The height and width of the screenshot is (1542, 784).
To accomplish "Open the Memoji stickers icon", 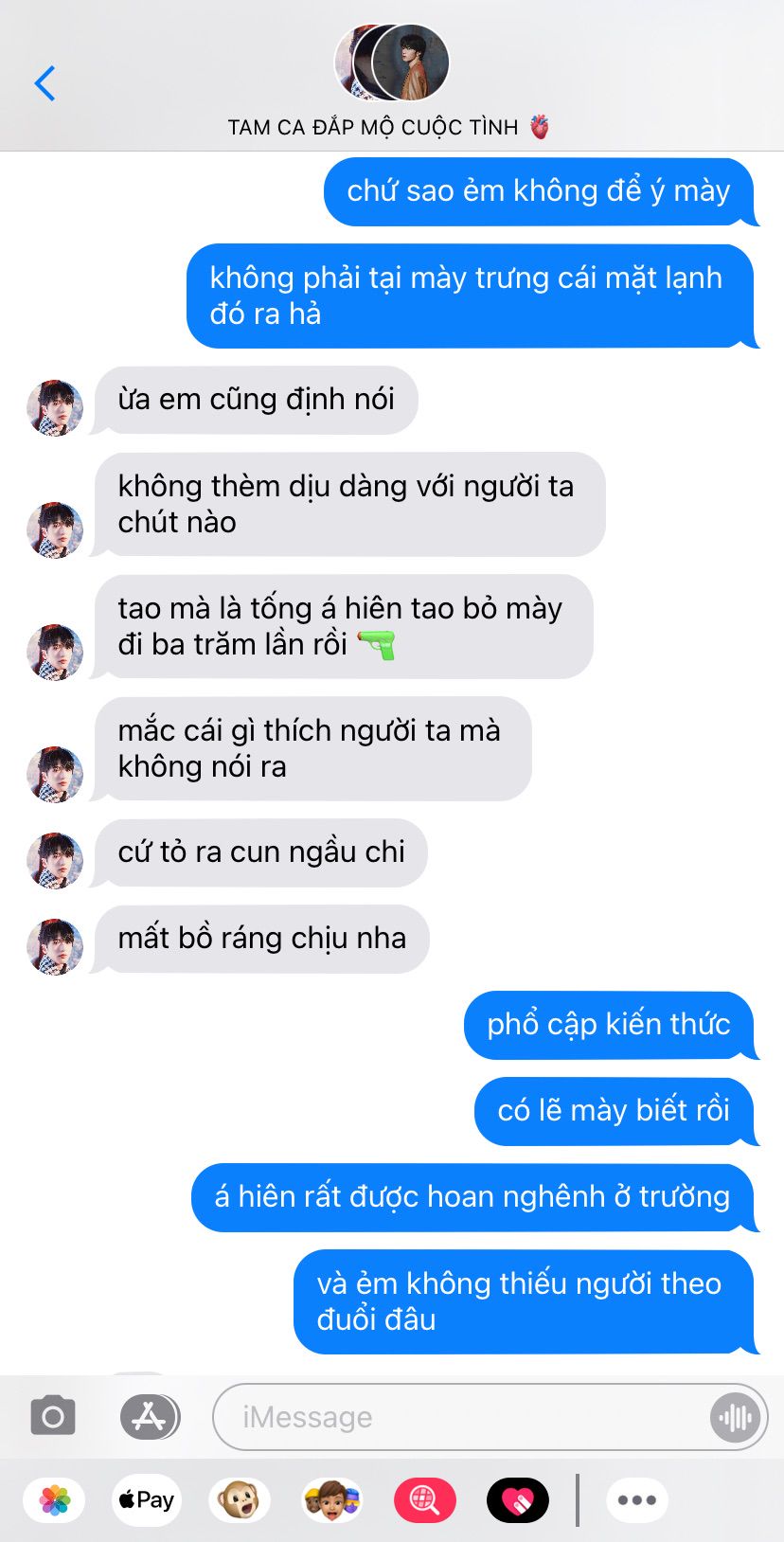I will (x=331, y=1500).
